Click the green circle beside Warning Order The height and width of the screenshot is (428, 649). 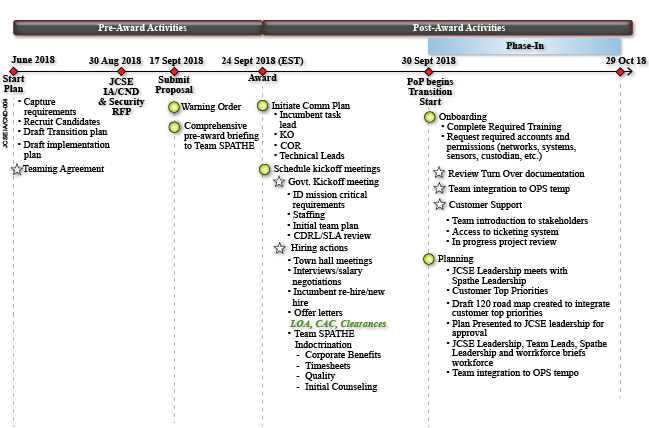(x=174, y=107)
